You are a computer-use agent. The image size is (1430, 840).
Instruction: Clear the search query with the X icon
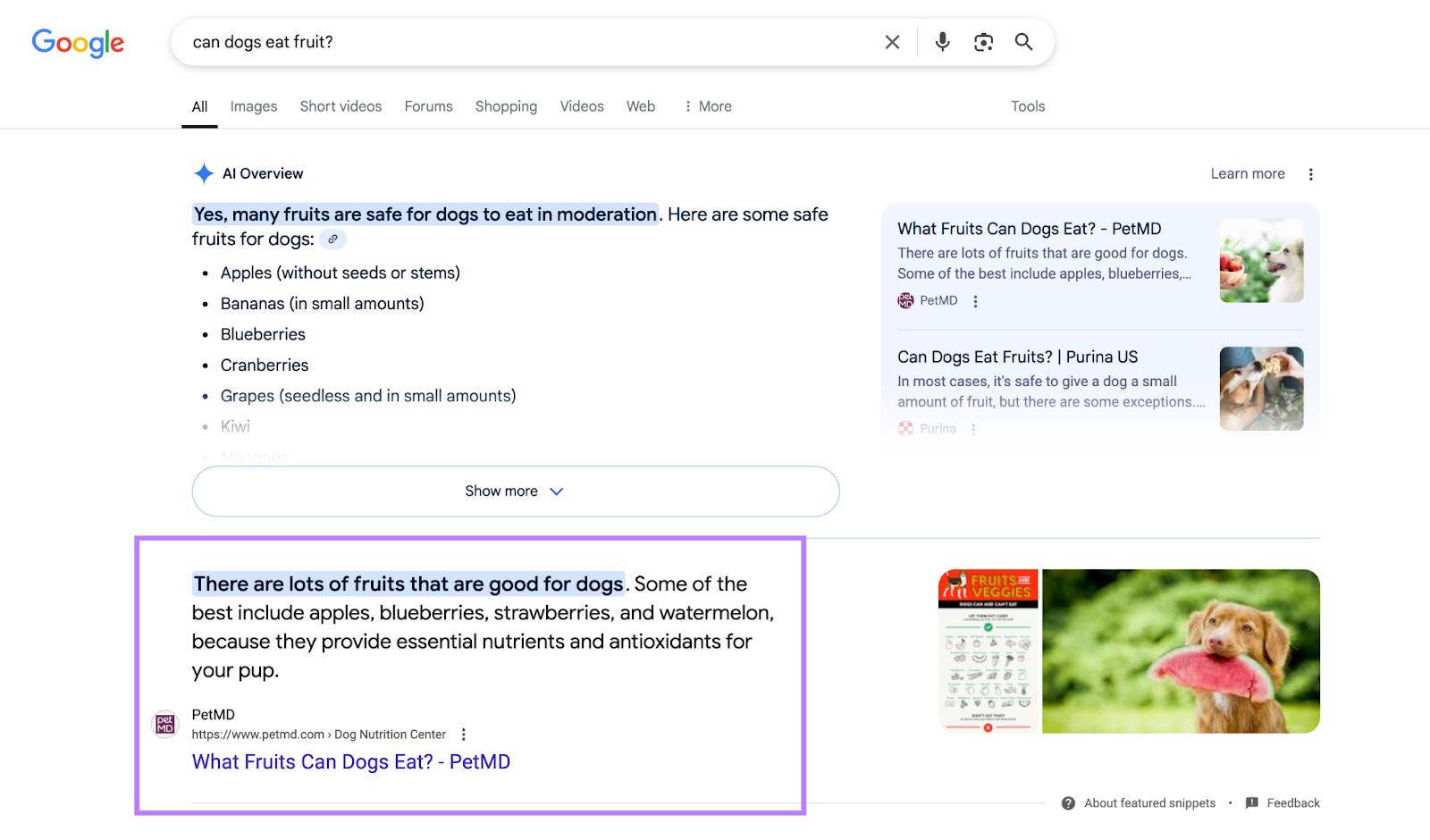pos(892,41)
